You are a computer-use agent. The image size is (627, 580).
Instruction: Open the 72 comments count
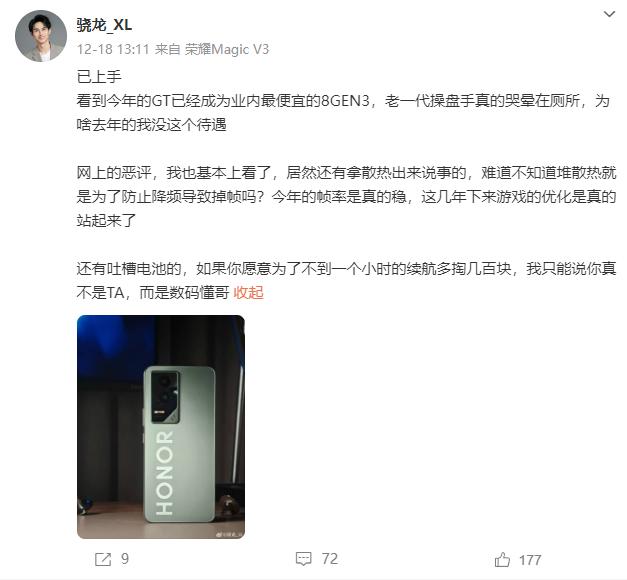pyautogui.click(x=330, y=559)
